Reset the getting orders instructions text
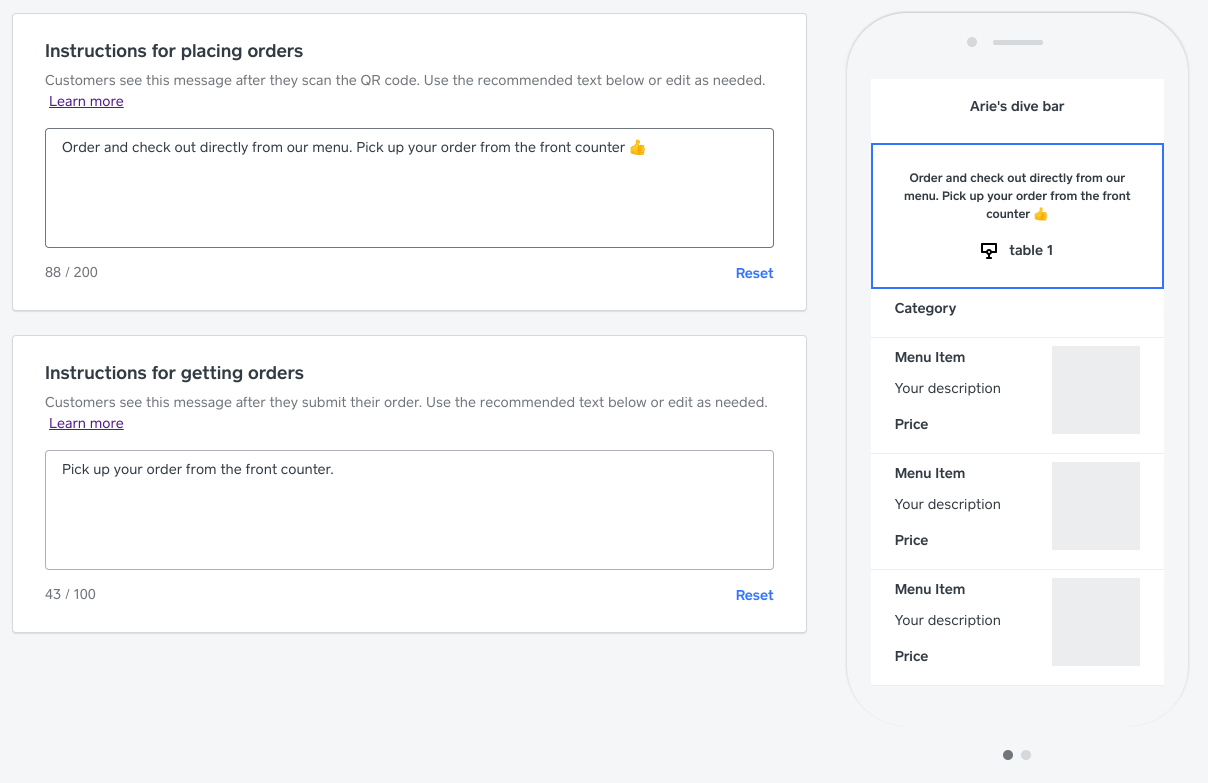 tap(754, 595)
